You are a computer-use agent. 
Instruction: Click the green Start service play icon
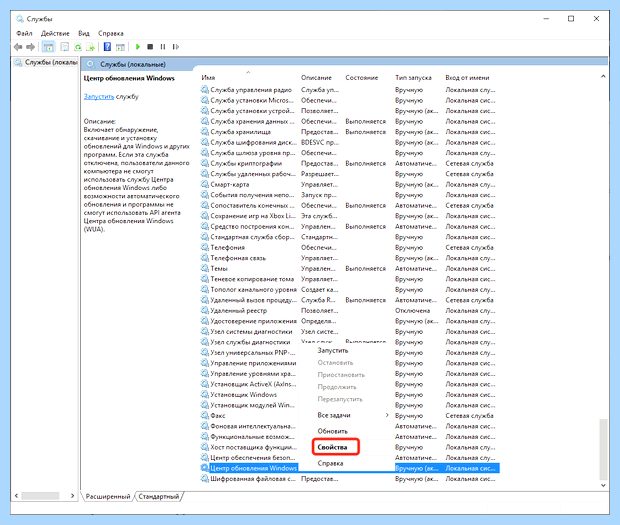(138, 47)
